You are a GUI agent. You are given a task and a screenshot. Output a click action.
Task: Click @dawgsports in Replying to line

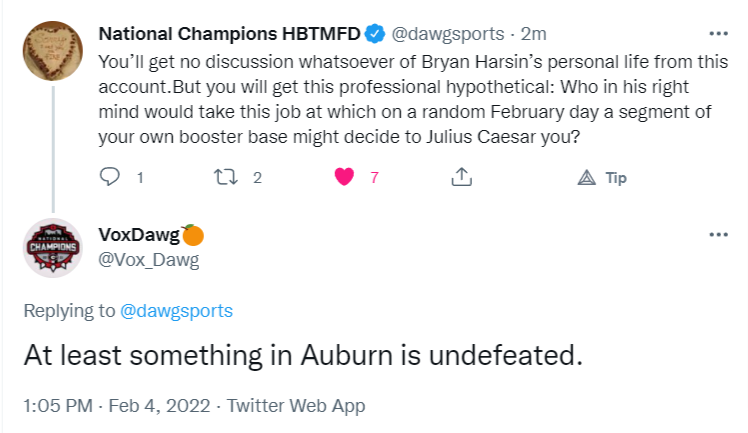pyautogui.click(x=176, y=311)
